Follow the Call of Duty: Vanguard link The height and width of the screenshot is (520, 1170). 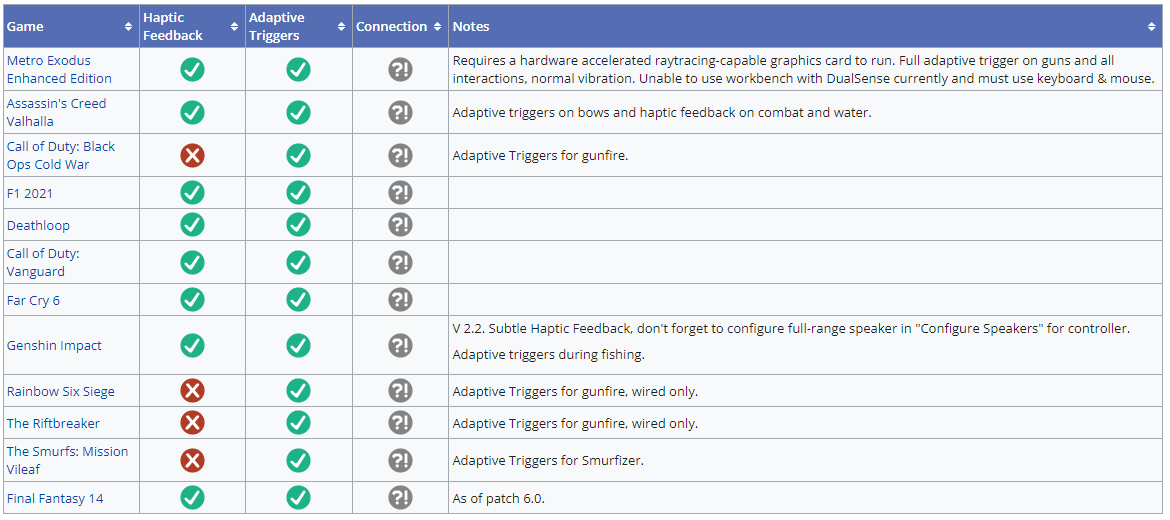coord(43,262)
